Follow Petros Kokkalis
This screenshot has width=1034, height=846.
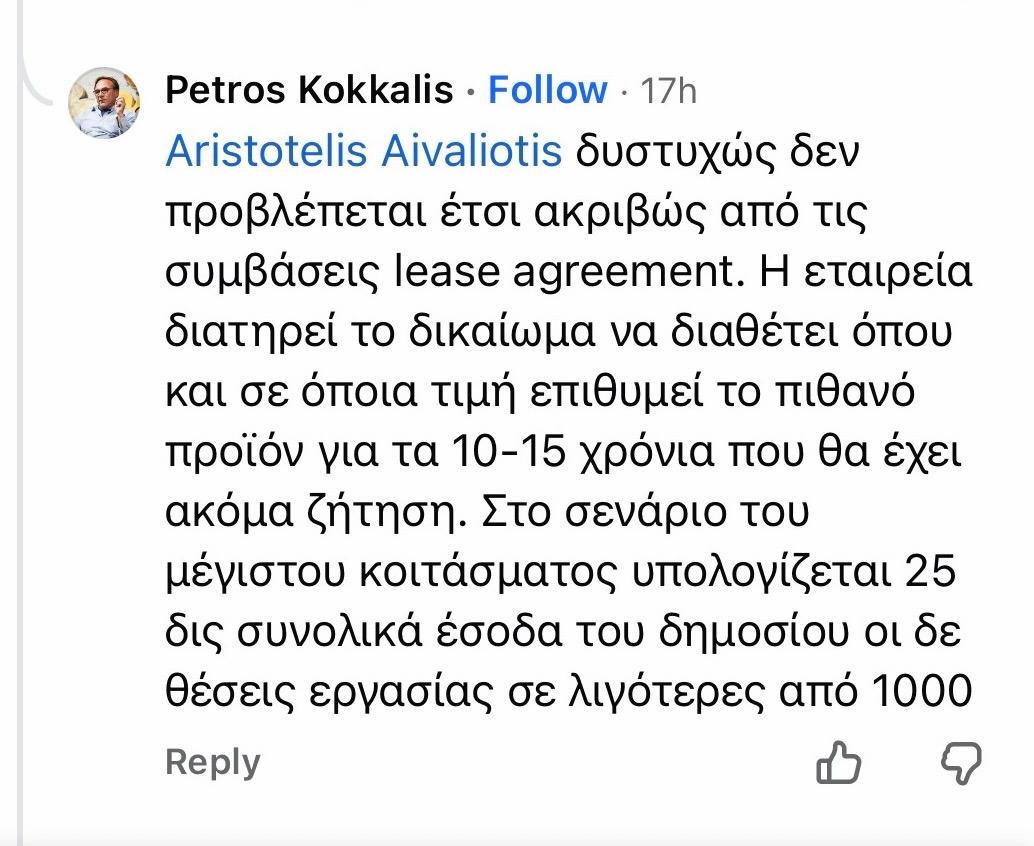(x=547, y=91)
